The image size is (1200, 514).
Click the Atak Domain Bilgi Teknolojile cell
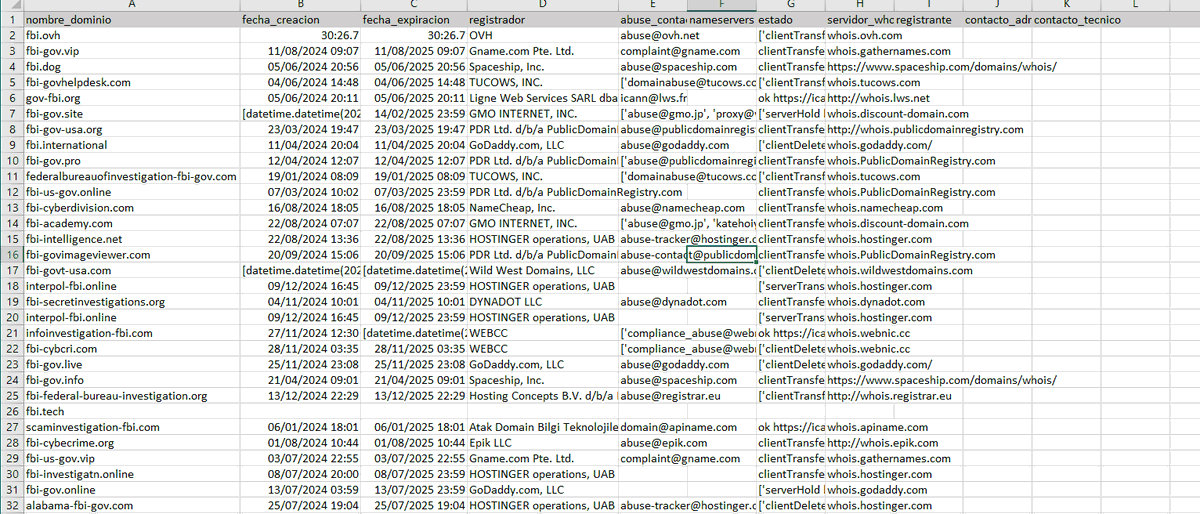[x=542, y=427]
